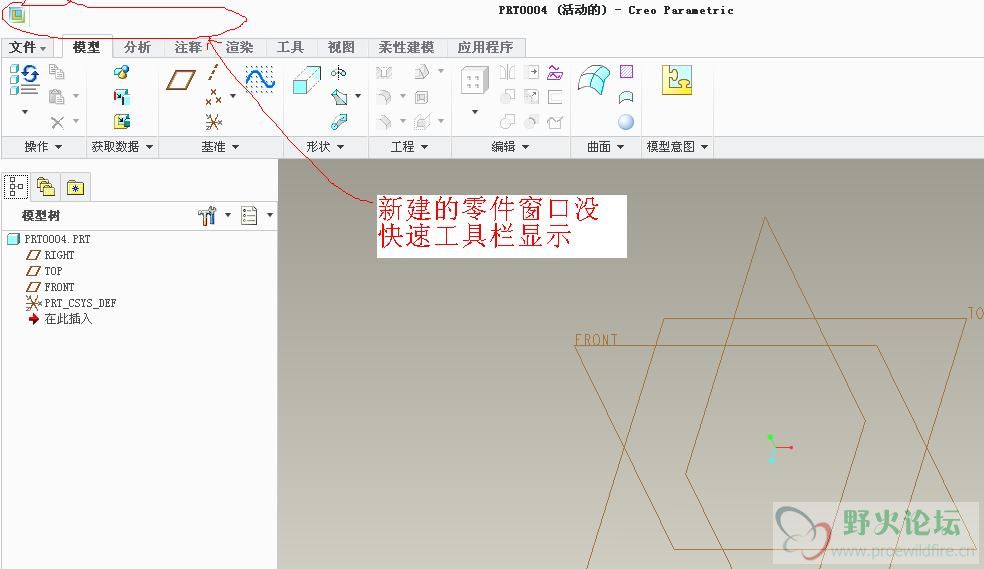Open the User-Defined Feature icon
984x569 pixels.
(122, 72)
